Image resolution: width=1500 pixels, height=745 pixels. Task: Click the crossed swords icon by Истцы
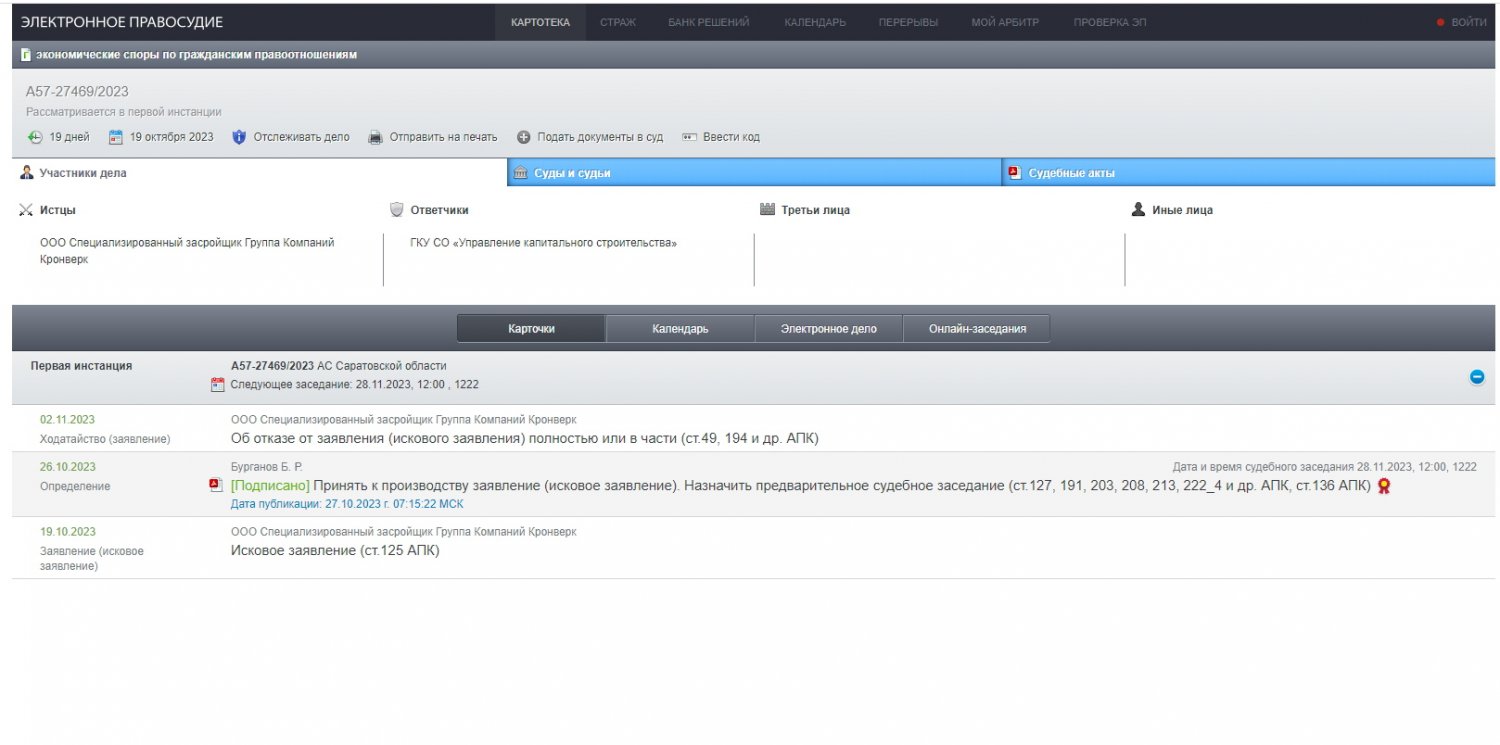click(27, 210)
